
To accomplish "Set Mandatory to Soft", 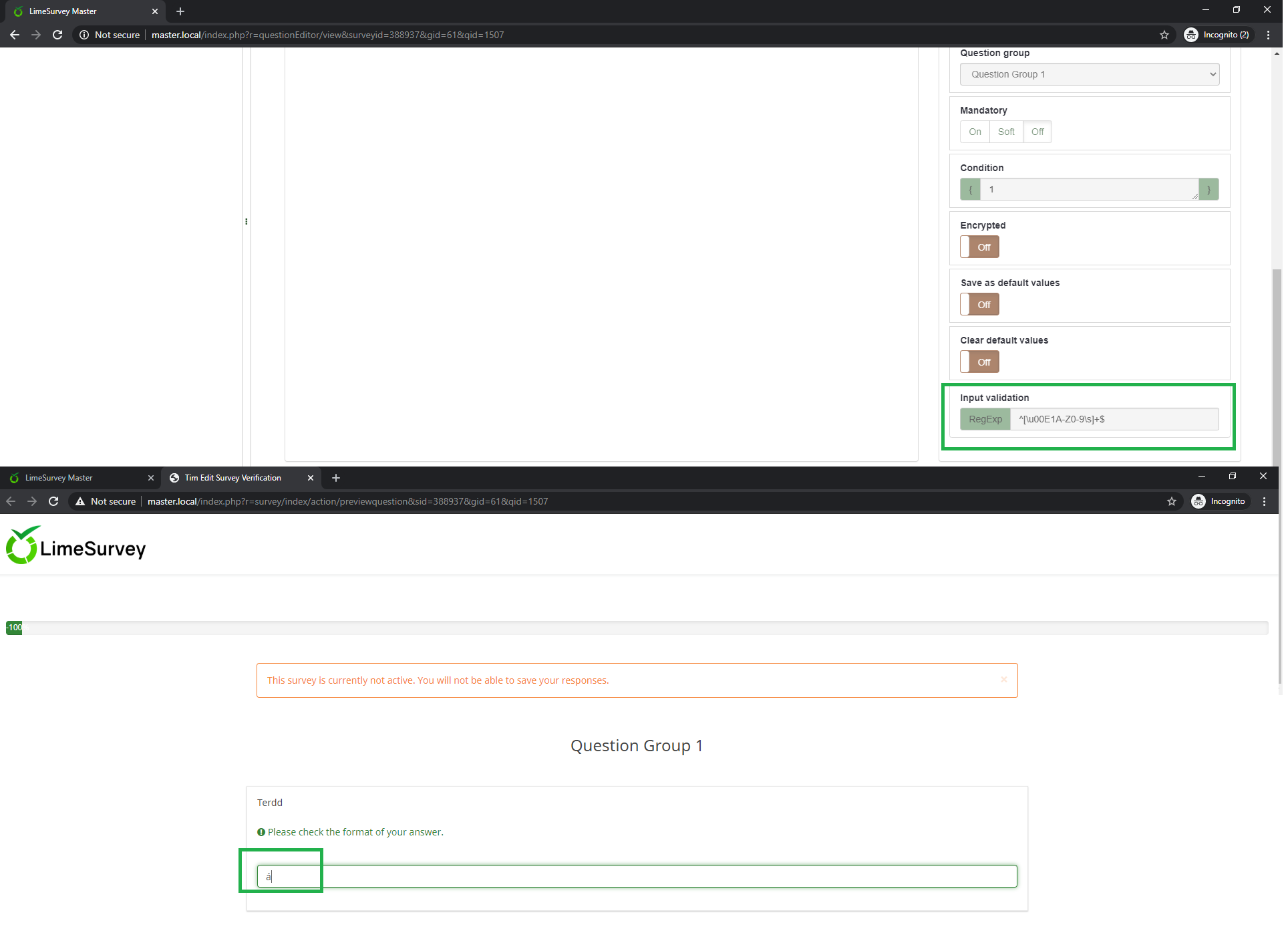I will 1005,132.
